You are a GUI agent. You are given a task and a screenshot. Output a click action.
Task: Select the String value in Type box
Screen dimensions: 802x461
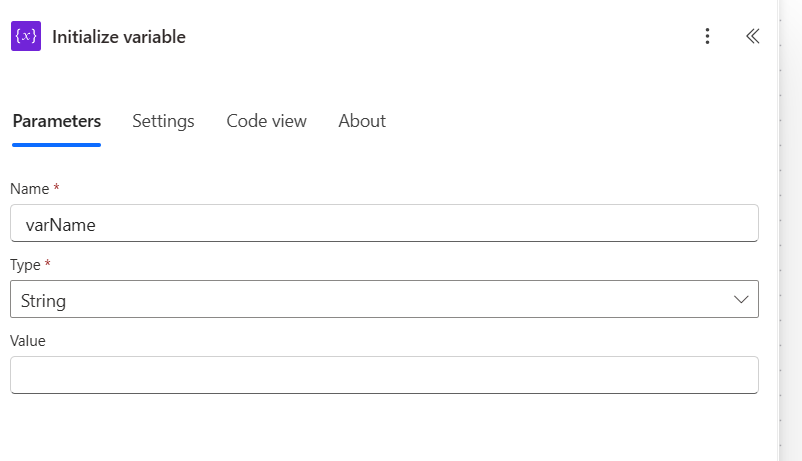tap(43, 300)
